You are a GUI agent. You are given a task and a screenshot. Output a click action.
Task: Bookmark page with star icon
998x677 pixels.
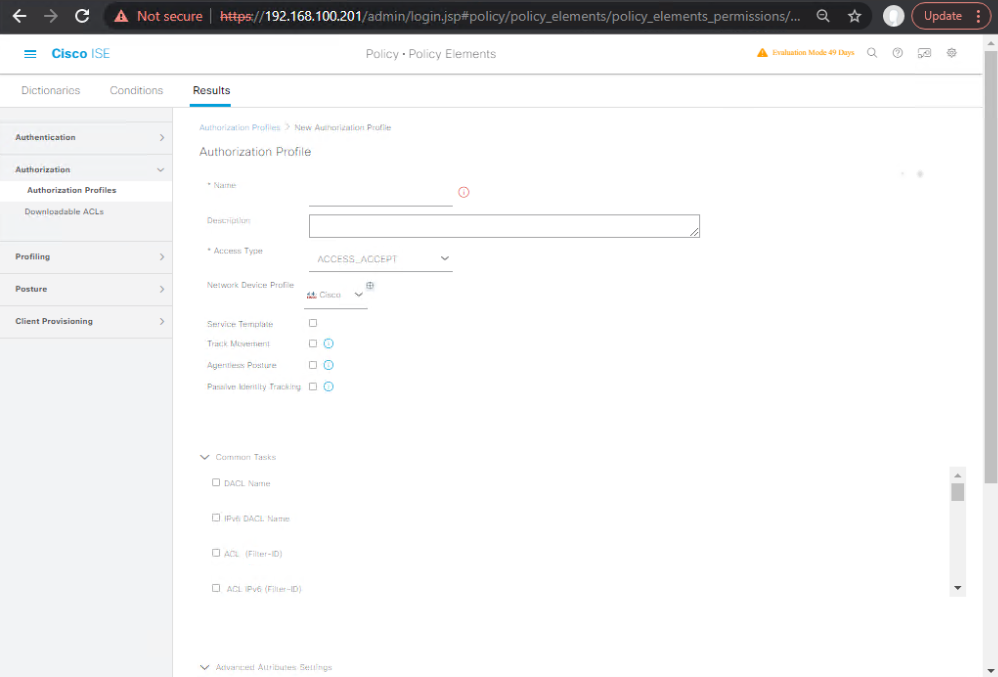854,16
